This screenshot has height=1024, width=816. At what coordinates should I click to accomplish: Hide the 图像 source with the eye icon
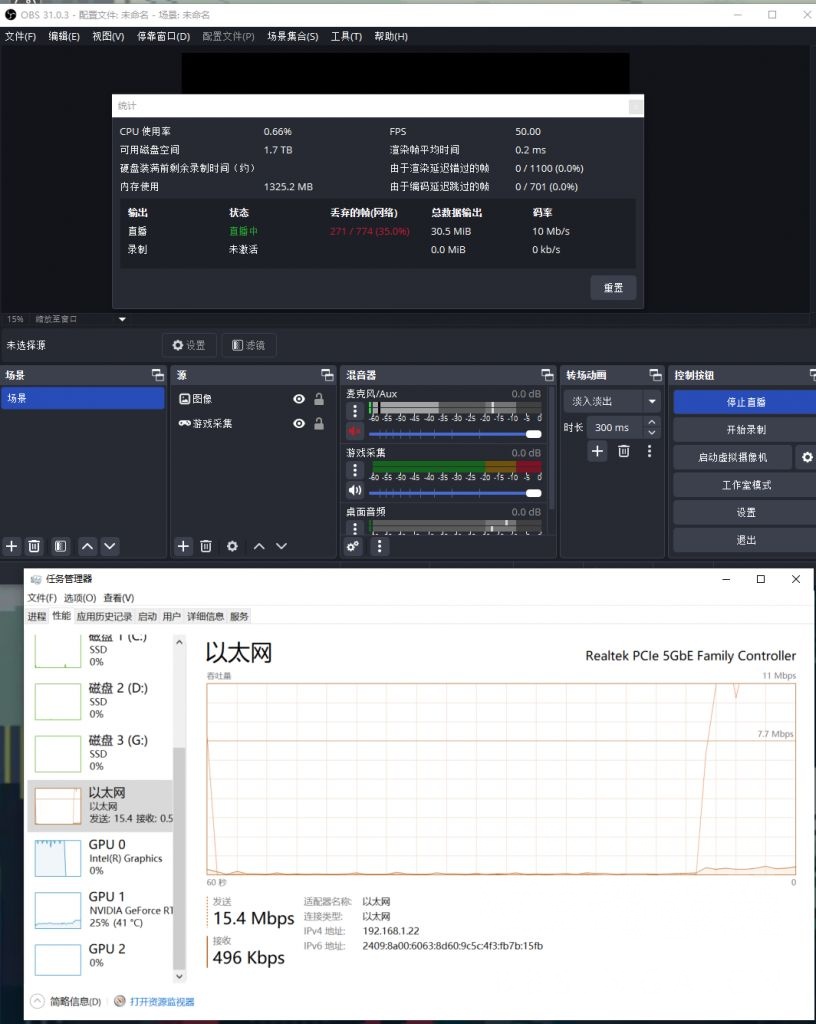(x=298, y=398)
